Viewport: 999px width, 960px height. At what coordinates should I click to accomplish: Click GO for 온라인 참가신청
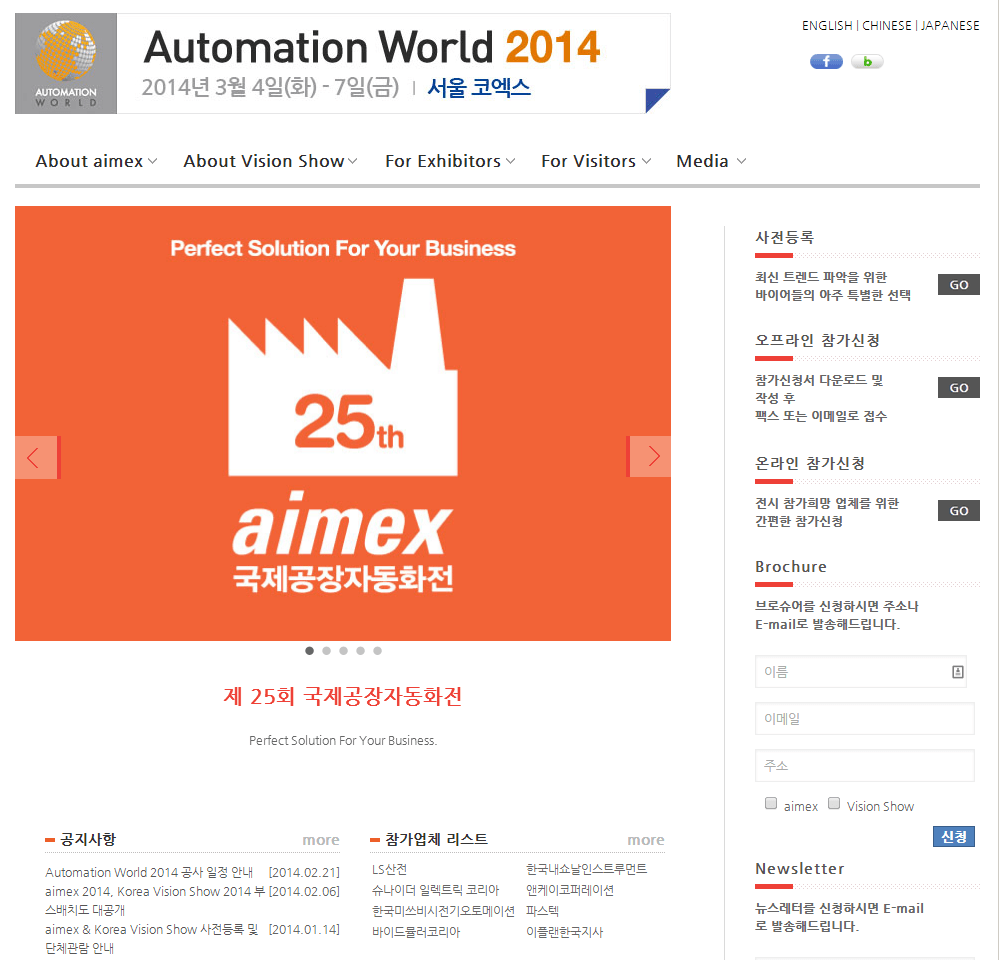(x=958, y=510)
